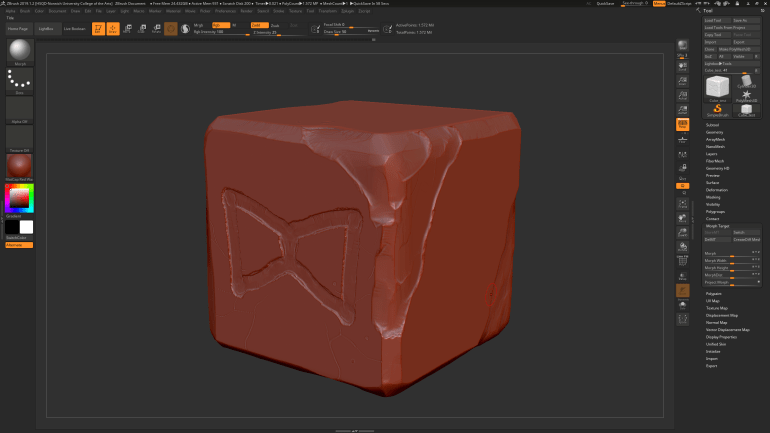The image size is (770, 433).
Task: Adjust the Rgb Intensity slider
Action: click(x=221, y=32)
